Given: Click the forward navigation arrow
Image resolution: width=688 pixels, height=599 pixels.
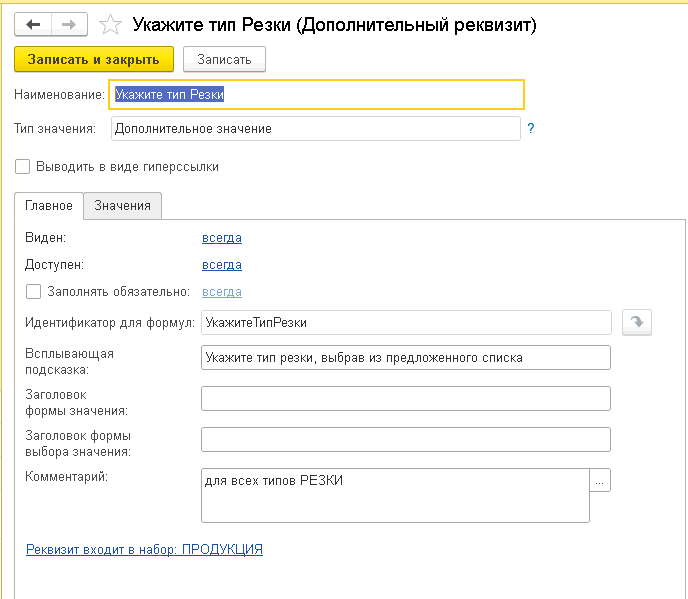Looking at the screenshot, I should pos(69,25).
